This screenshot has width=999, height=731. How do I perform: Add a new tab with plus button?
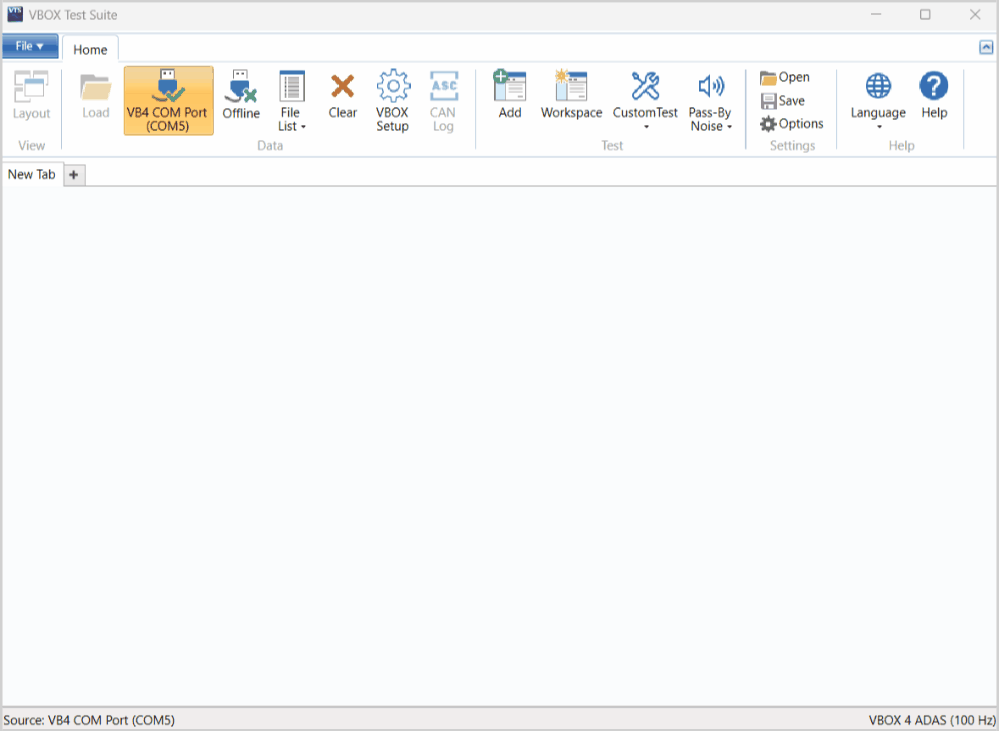(74, 175)
